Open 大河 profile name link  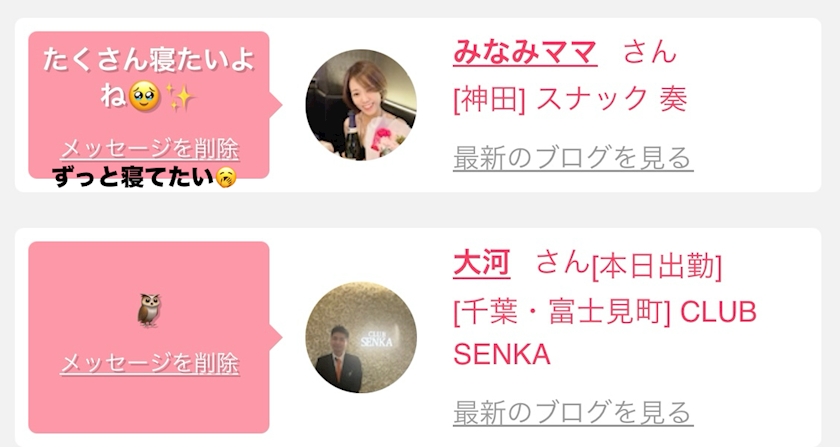point(481,263)
